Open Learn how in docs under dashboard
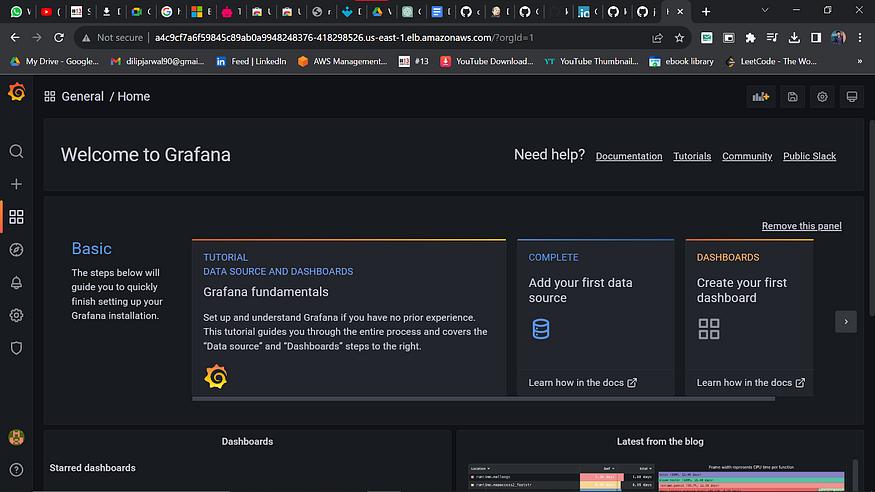This screenshot has width=875, height=492. pyautogui.click(x=751, y=383)
